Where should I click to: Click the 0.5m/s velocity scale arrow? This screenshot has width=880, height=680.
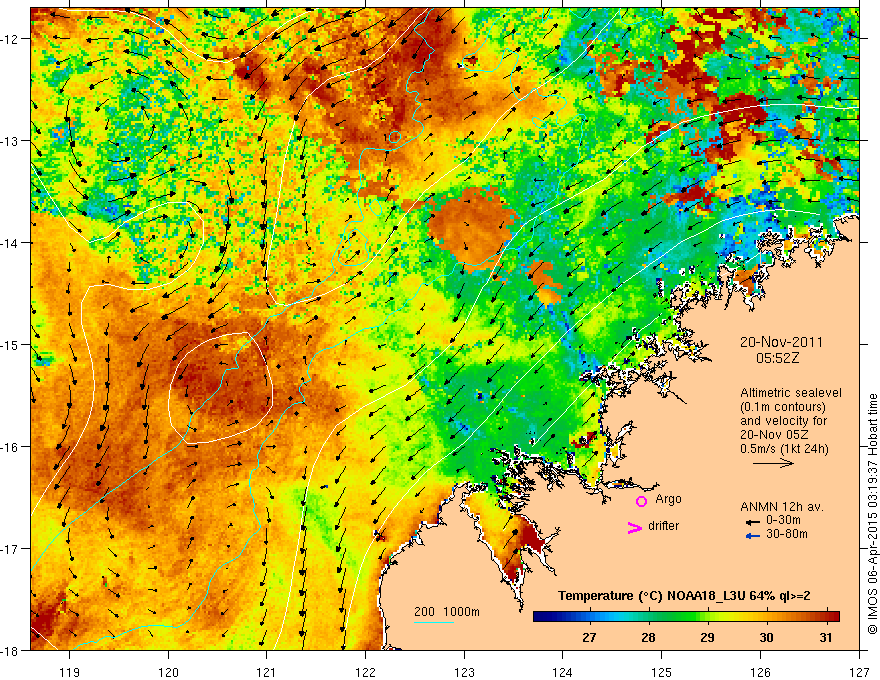773,463
